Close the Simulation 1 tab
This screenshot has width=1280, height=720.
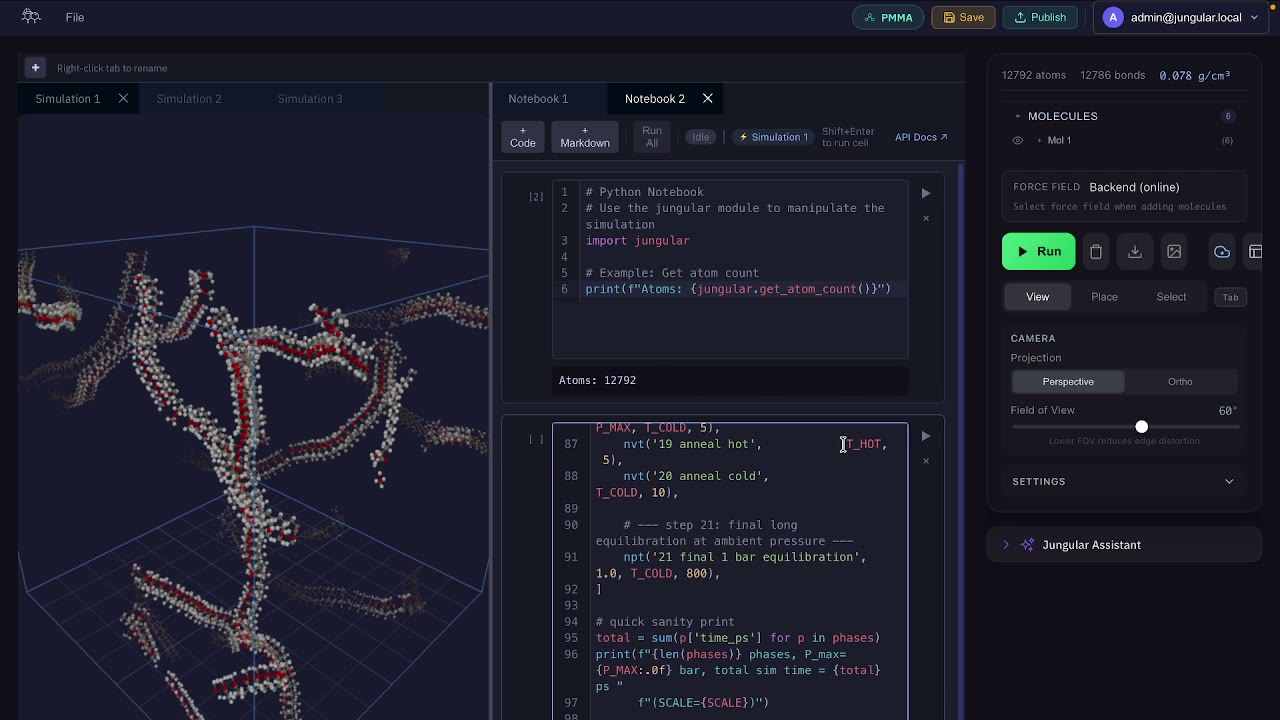(x=123, y=99)
